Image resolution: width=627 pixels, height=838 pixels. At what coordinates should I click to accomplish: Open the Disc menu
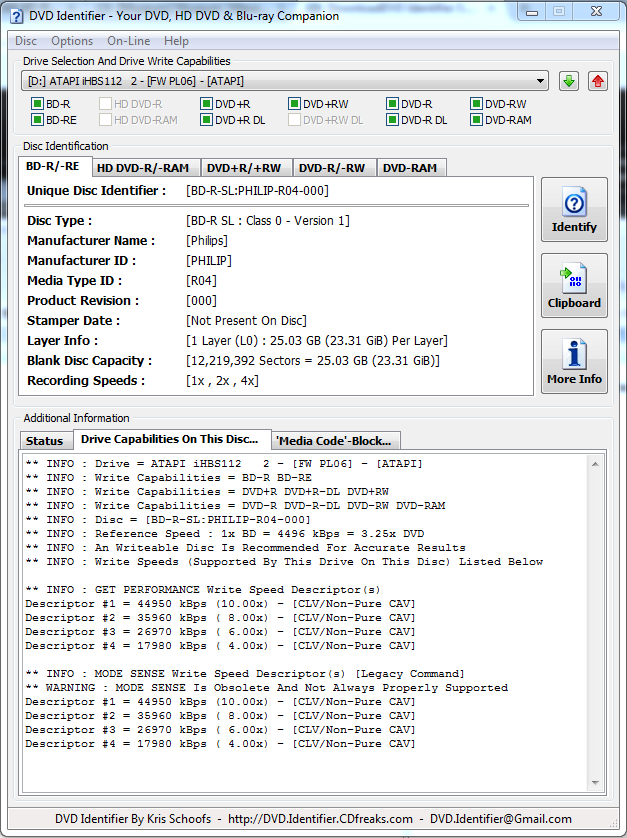[26, 41]
